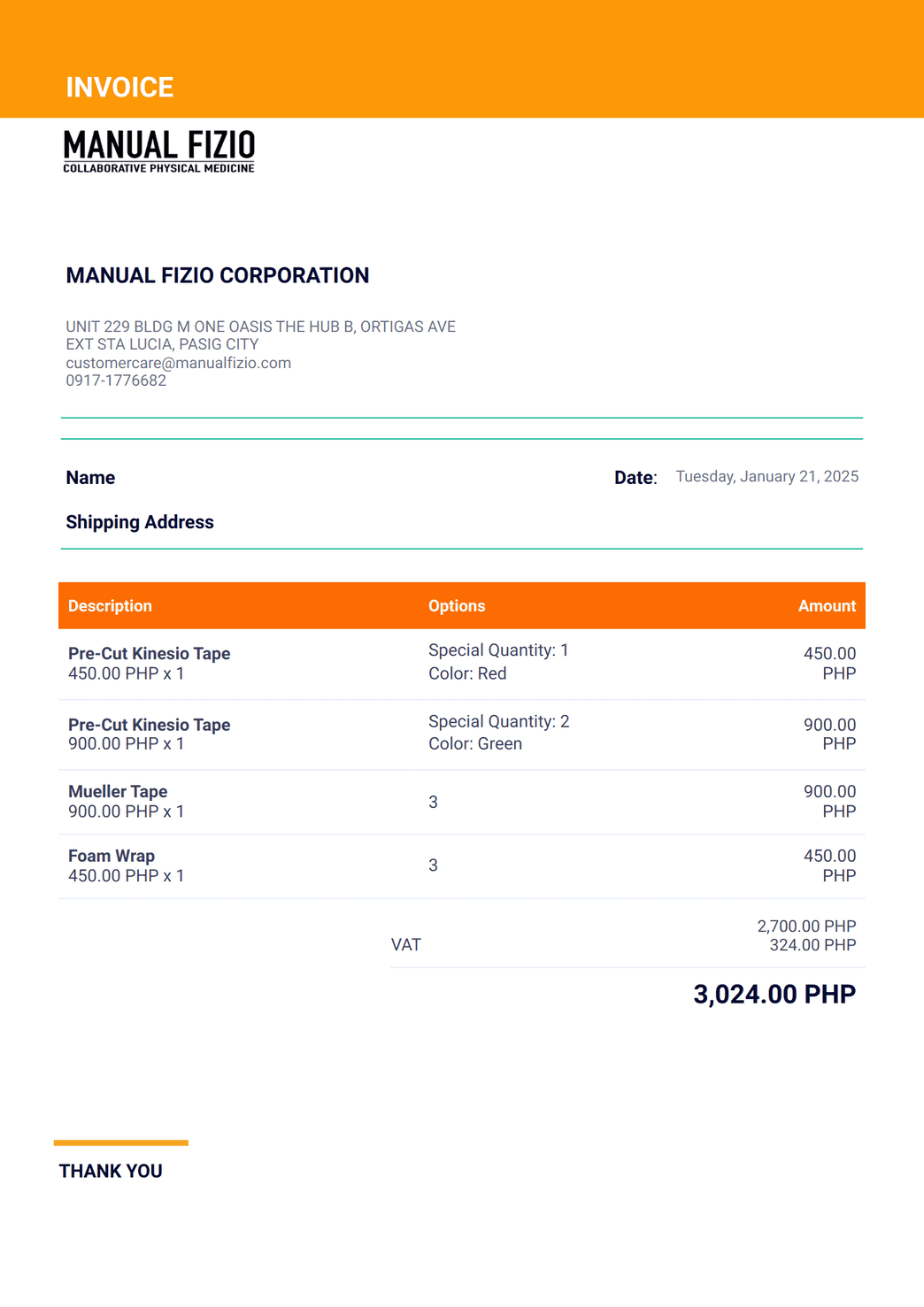Image resolution: width=924 pixels, height=1307 pixels.
Task: Click the Options column header
Action: click(x=457, y=606)
